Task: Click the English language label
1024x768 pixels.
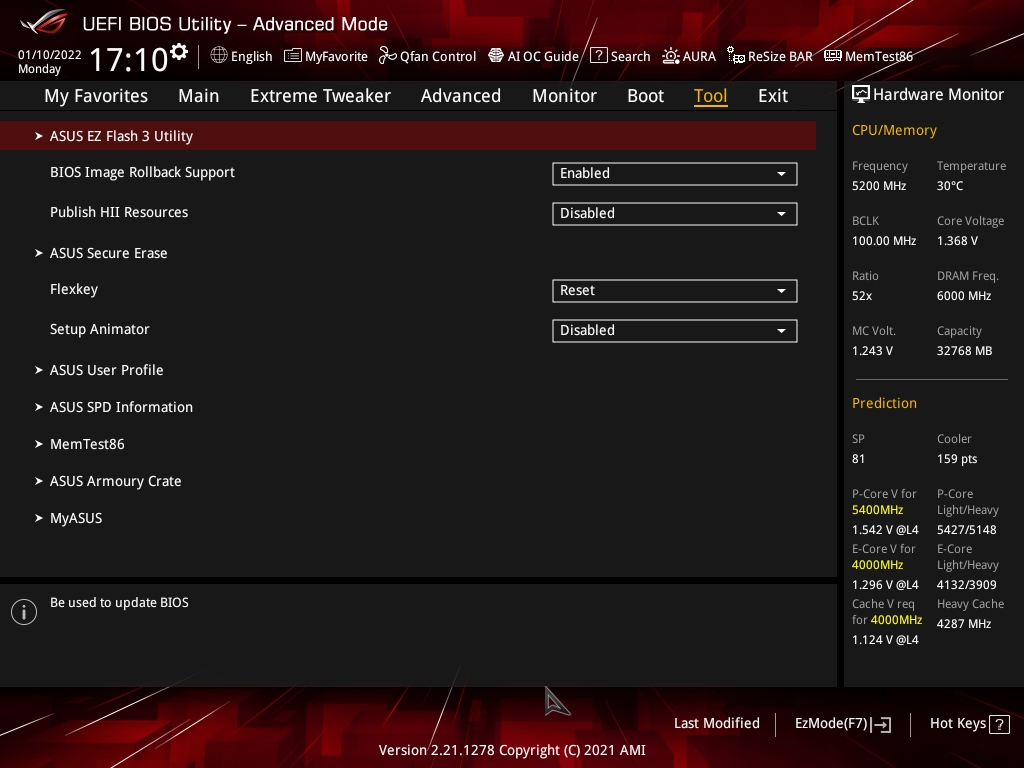Action: click(x=251, y=57)
